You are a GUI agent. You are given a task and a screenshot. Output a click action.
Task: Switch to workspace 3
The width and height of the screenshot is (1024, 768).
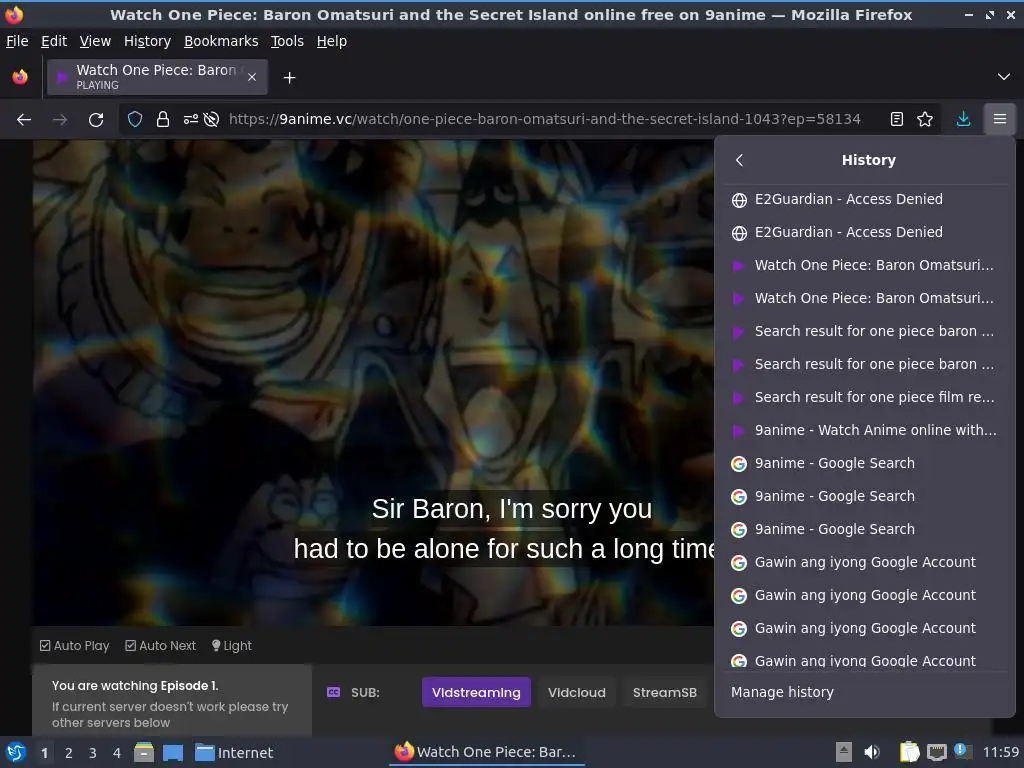pos(93,753)
